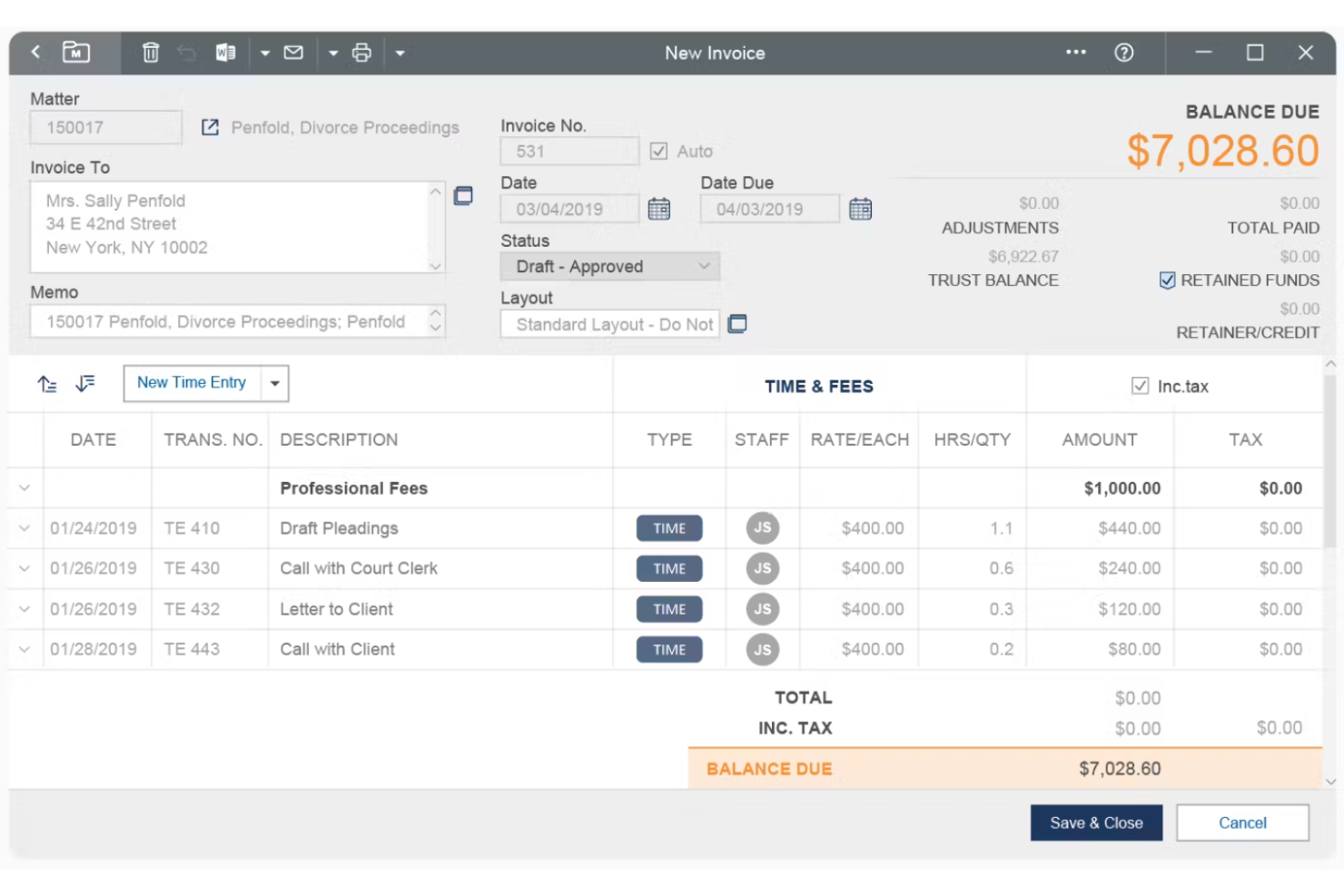Expand the TE 432 row chevron
Image resolution: width=1344 pixels, height=896 pixels.
25,608
